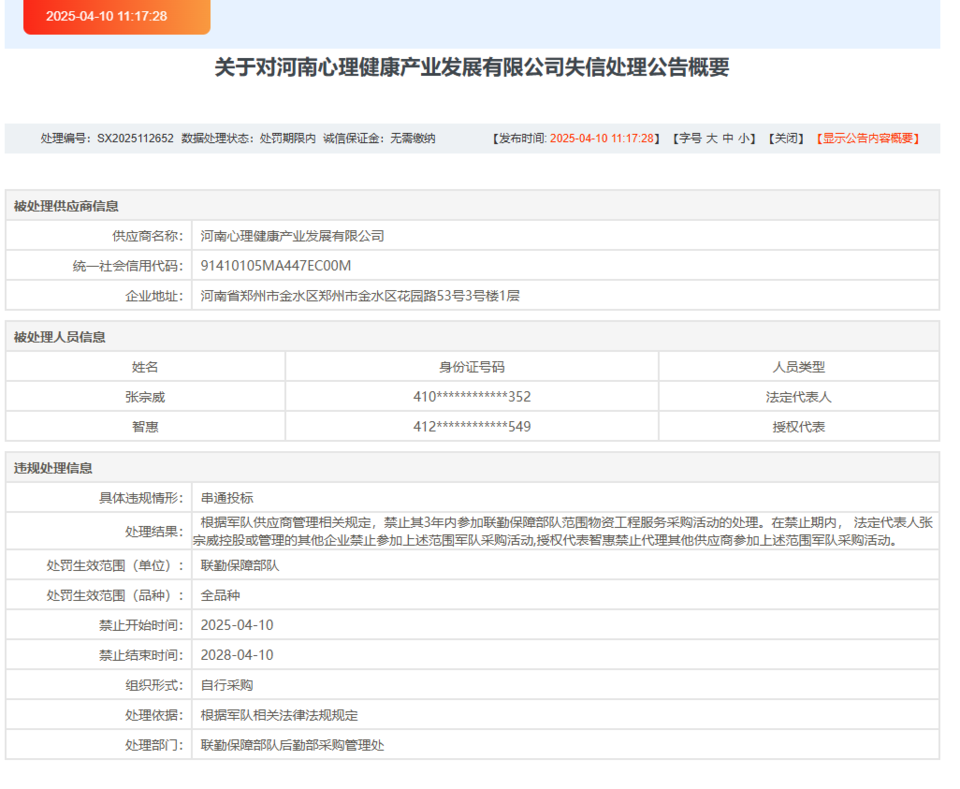
Task: Click the name 张宗威 in personnel table
Action: coord(145,397)
